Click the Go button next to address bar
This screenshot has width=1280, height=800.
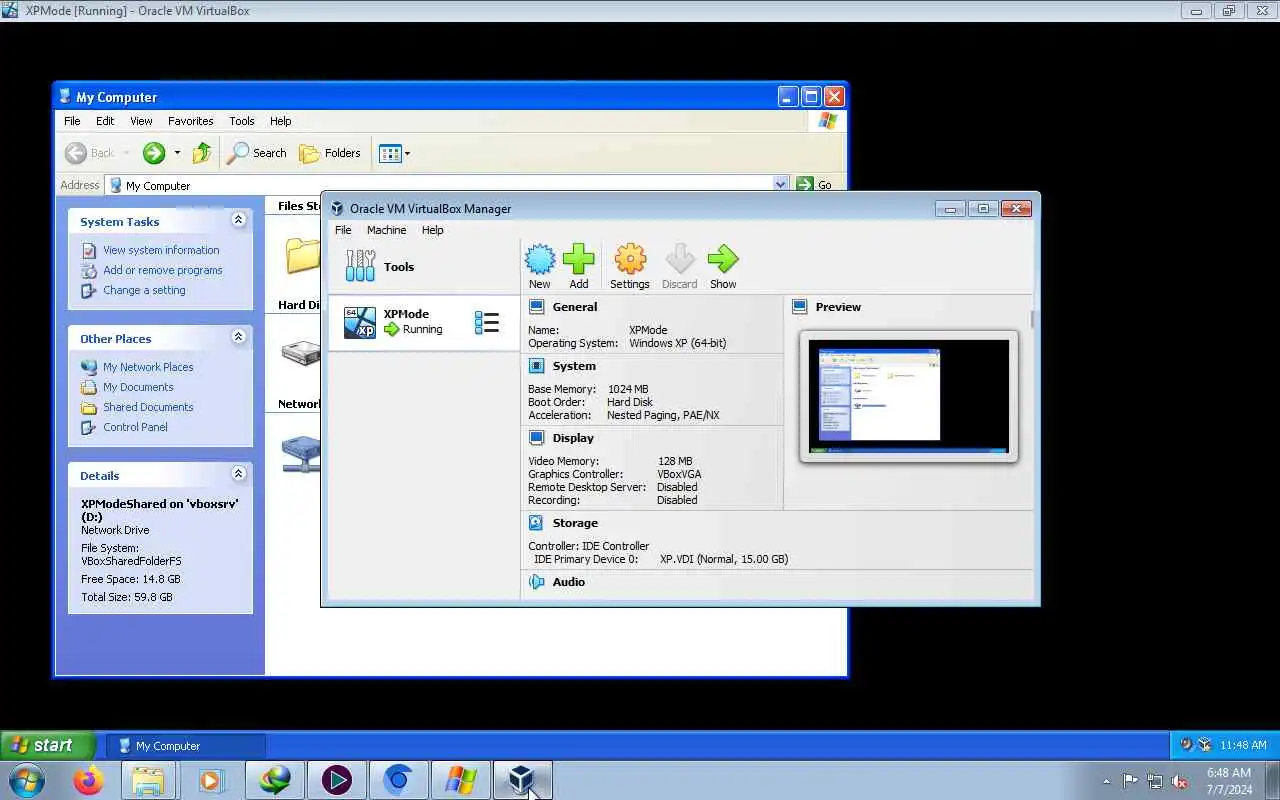(813, 185)
